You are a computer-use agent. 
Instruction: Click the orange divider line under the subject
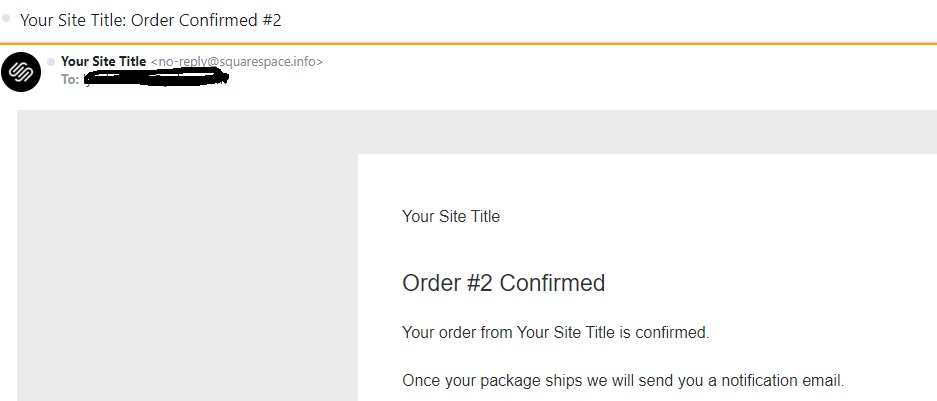click(x=468, y=44)
